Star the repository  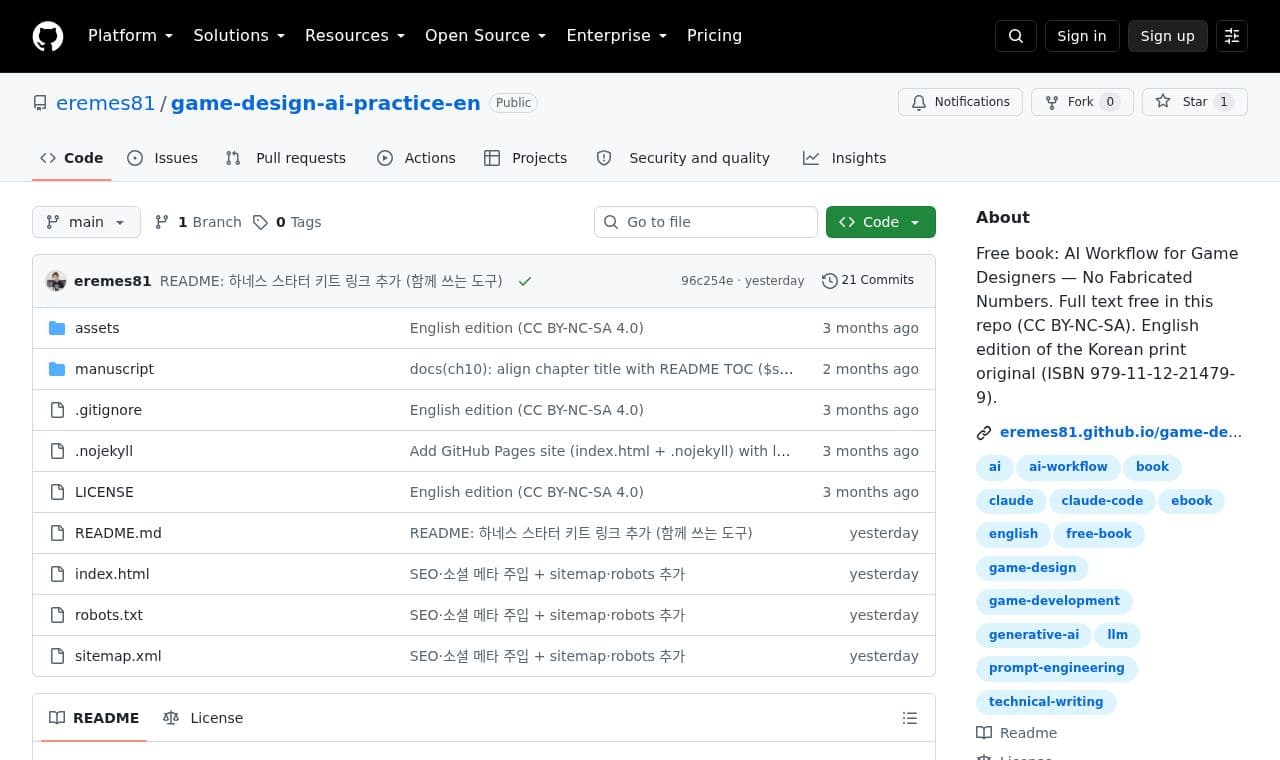coord(1195,102)
